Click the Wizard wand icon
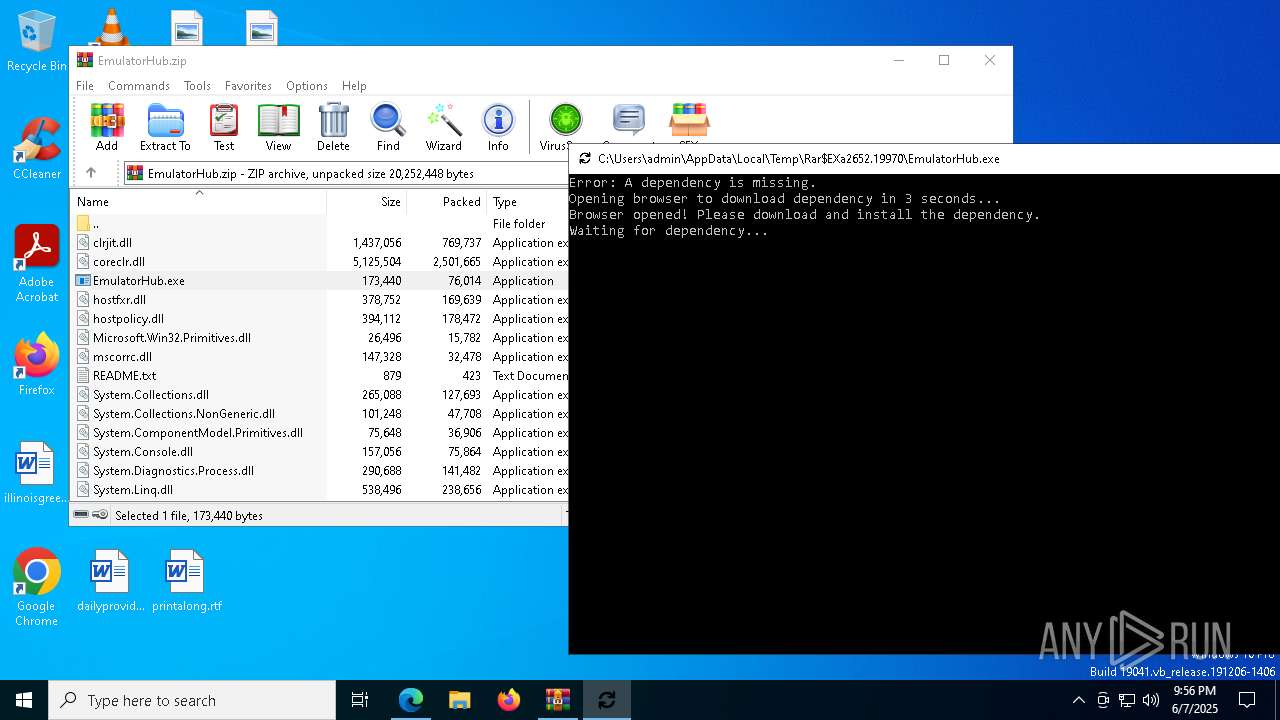The width and height of the screenshot is (1280, 720). [443, 127]
